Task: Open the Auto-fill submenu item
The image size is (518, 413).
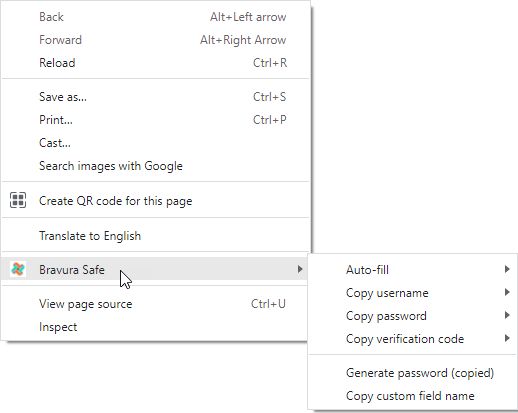Action: pos(412,269)
